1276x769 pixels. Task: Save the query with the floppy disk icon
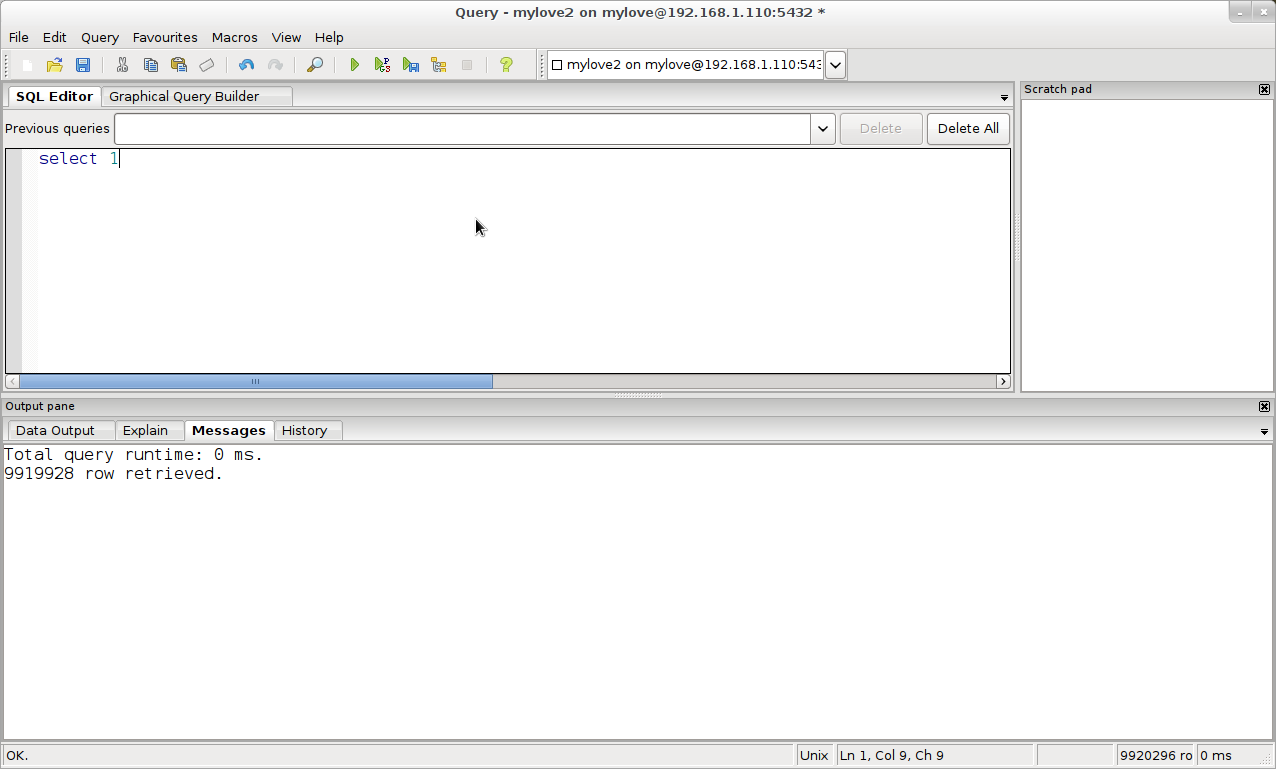[x=83, y=65]
